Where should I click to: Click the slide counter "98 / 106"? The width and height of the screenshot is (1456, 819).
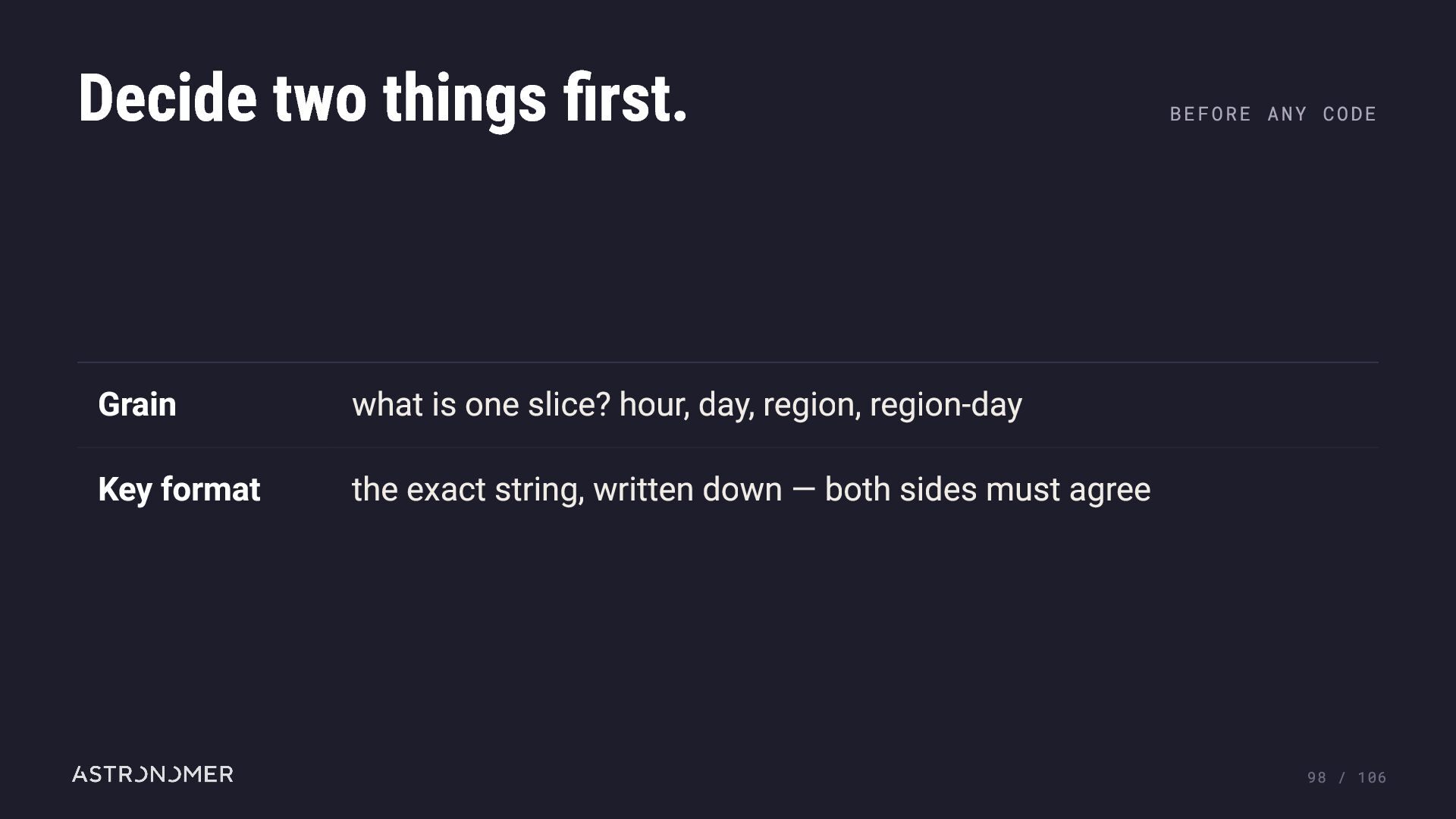[x=1346, y=777]
